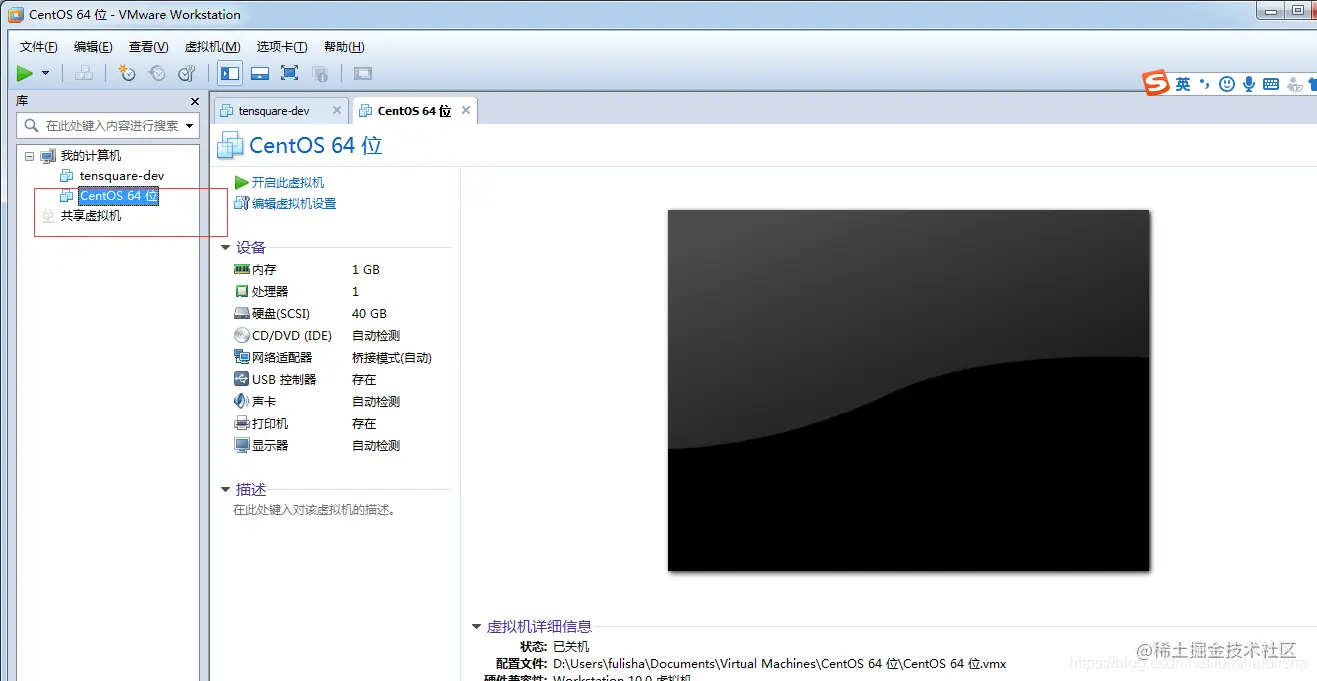Select tensquare-dev in the library tree
1317x681 pixels.
point(122,176)
